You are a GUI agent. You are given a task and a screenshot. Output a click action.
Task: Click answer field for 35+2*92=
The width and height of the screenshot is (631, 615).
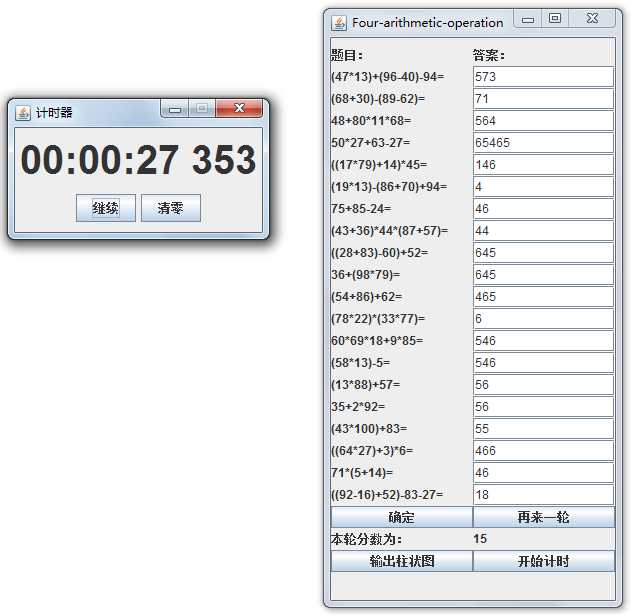pos(543,407)
